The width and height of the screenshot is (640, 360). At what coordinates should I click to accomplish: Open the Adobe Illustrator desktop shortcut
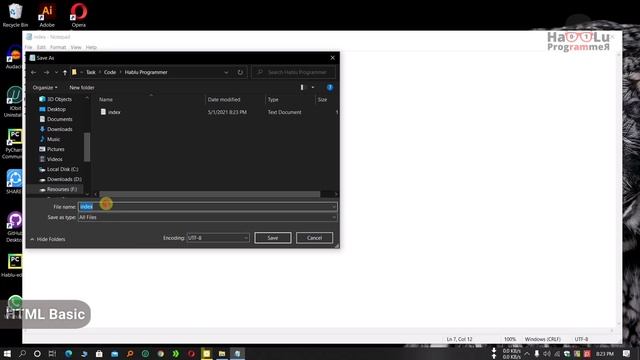coord(47,15)
